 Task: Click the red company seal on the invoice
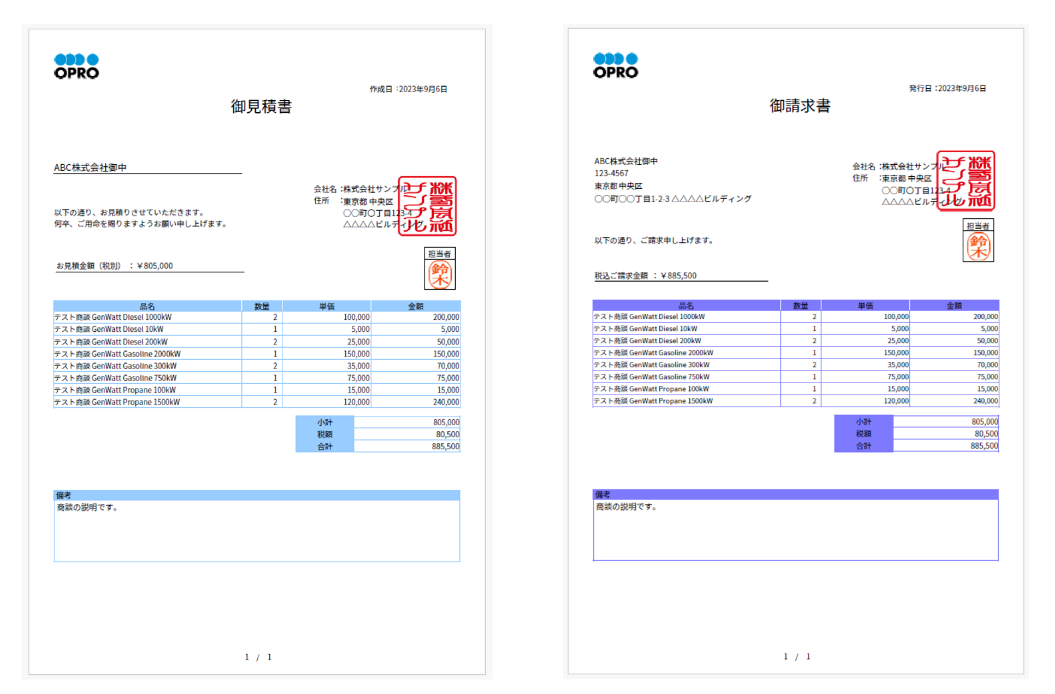(966, 181)
